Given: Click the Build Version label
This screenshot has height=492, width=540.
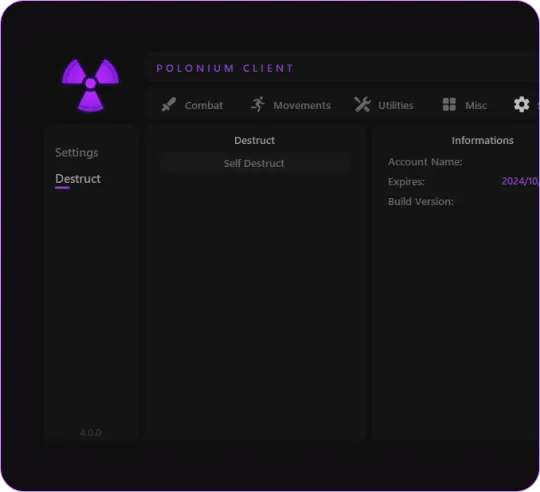Looking at the screenshot, I should pos(421,201).
